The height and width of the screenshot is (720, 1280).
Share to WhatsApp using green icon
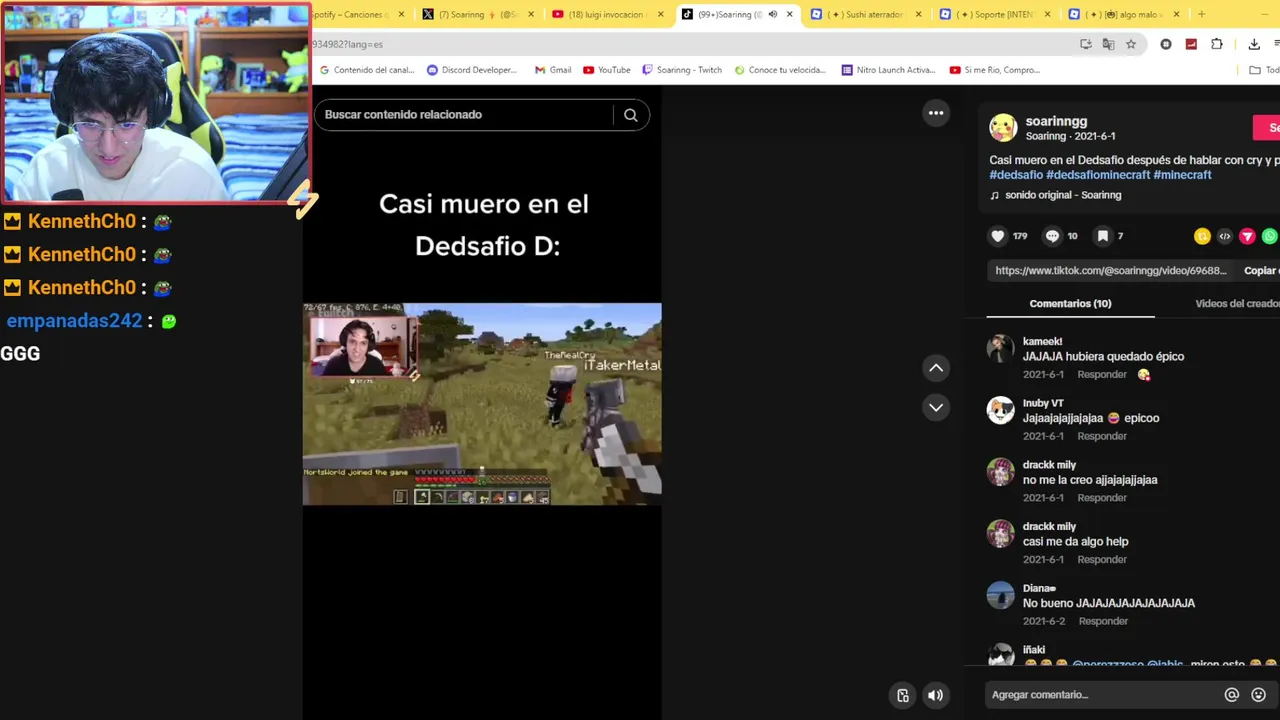(x=1270, y=236)
